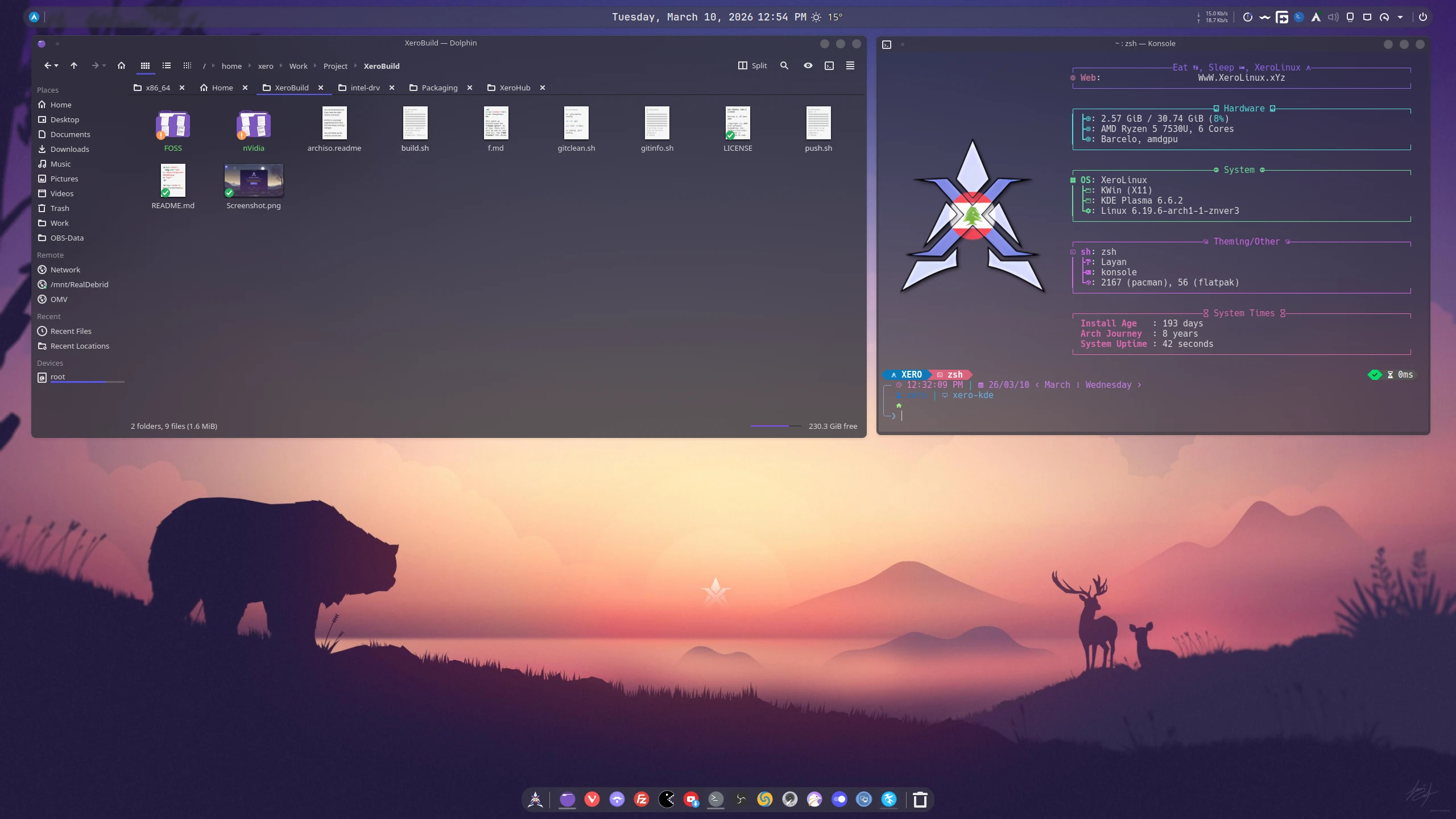Open back button history dropdown arrow
The height and width of the screenshot is (819, 1456).
pyautogui.click(x=56, y=67)
